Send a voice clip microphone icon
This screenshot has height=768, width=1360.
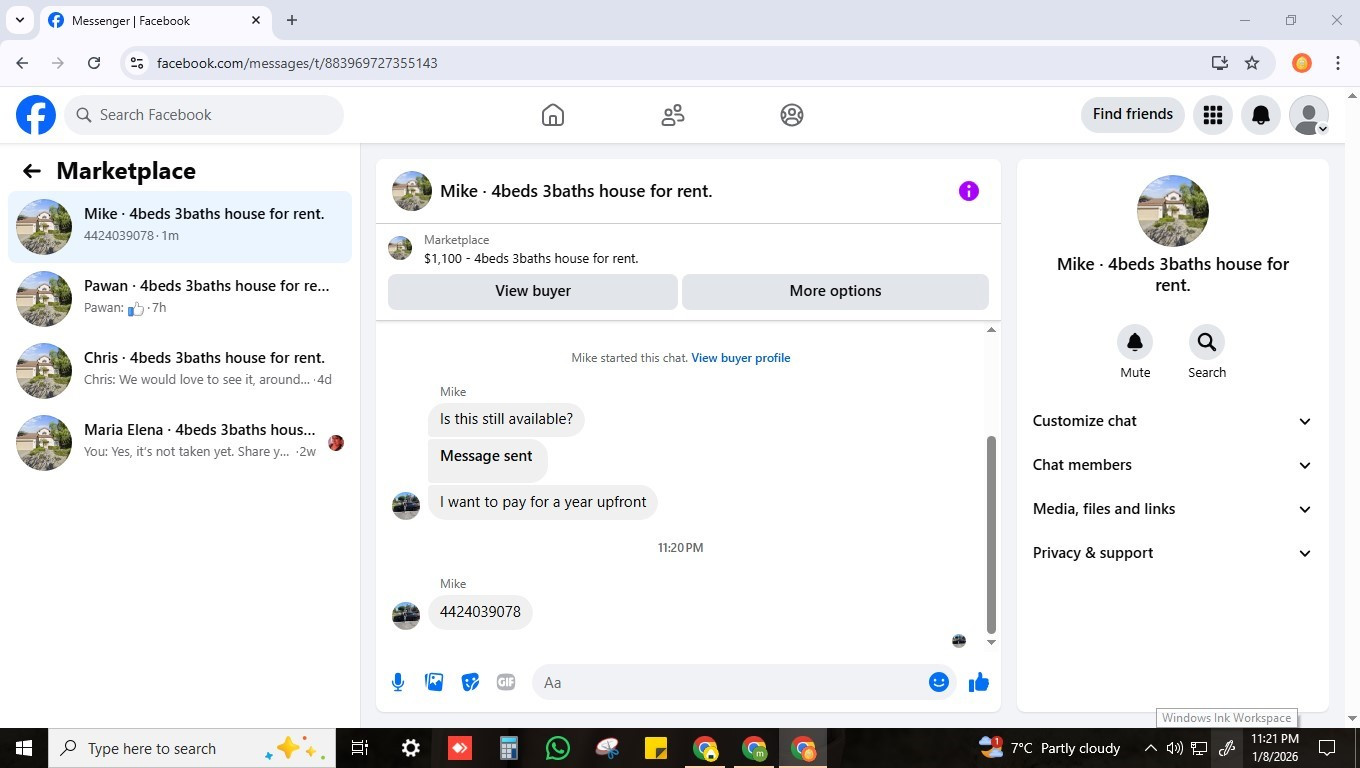[x=398, y=682]
